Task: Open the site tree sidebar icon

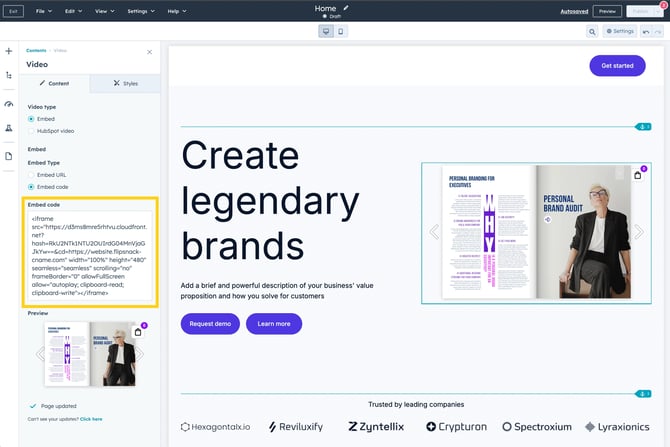Action: point(9,75)
